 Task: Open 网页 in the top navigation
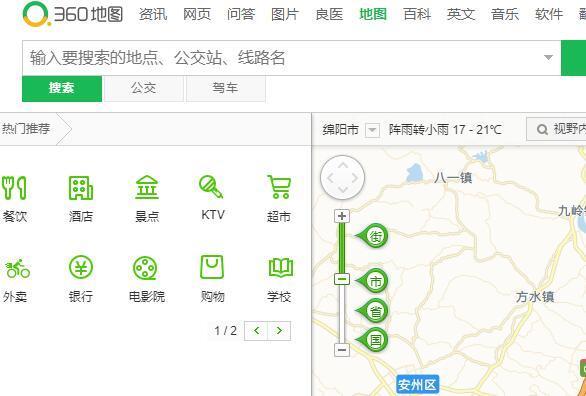pos(197,15)
